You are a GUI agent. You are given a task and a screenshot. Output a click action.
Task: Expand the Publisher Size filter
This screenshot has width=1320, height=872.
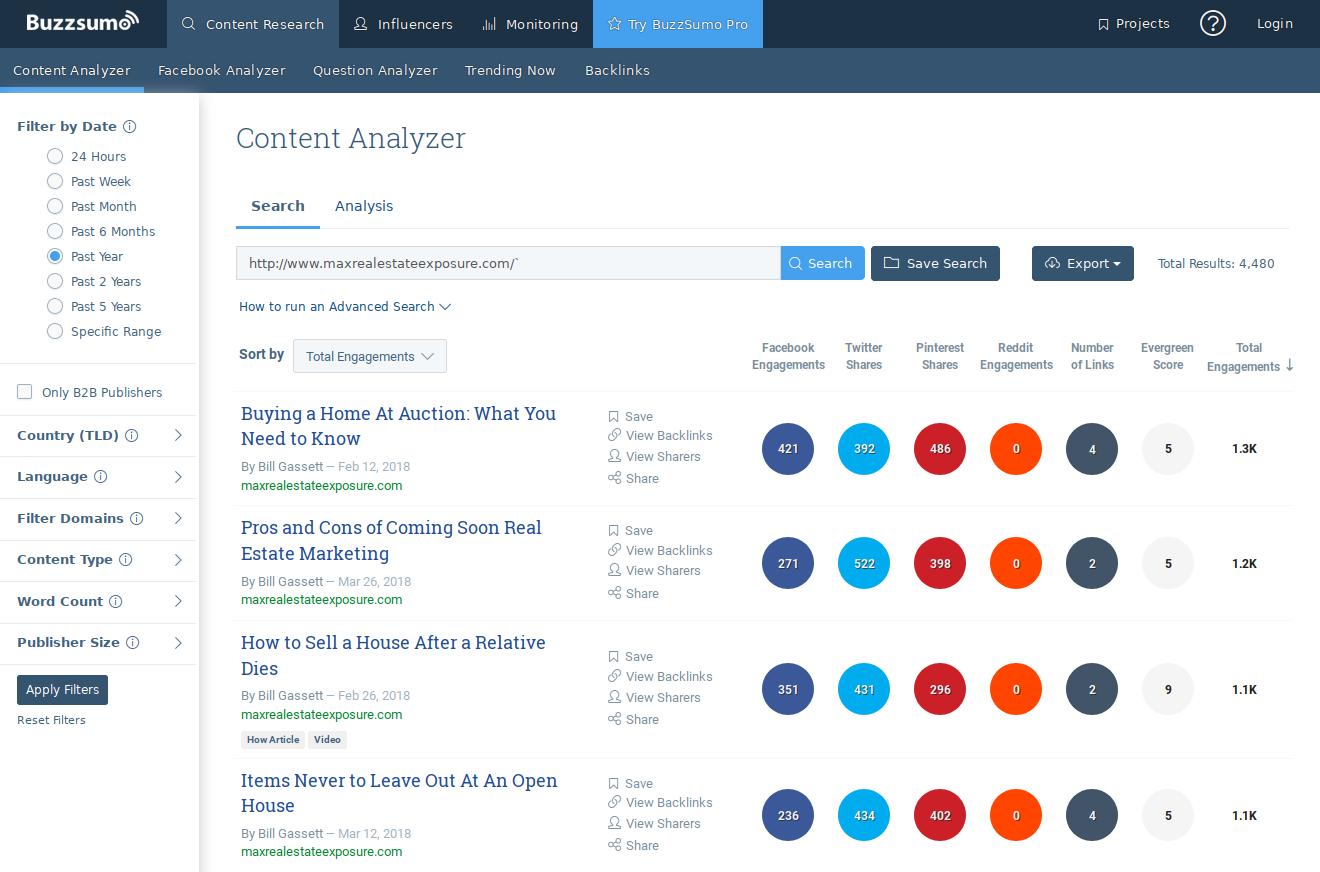(x=178, y=643)
